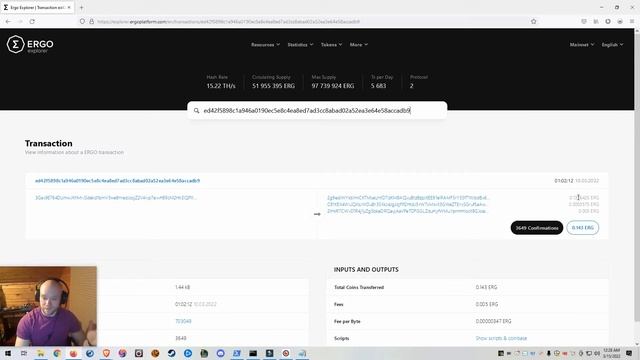Open the Windows Start menu
Screen dimensions: 640x360
(x=8, y=353)
